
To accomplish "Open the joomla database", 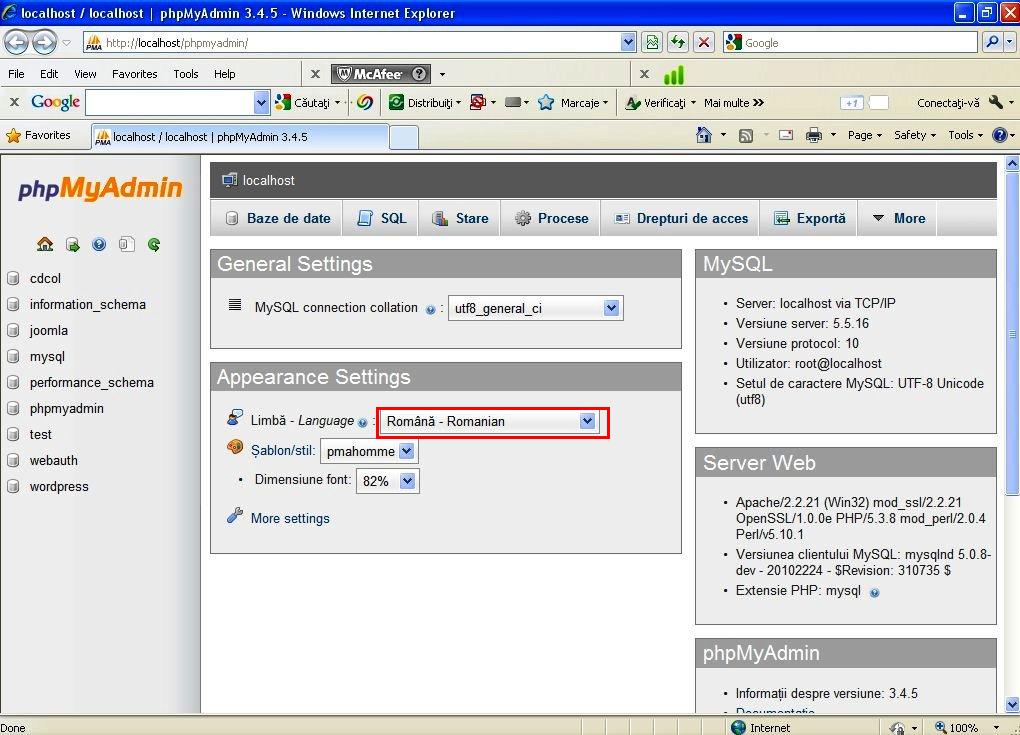I will click(x=49, y=330).
